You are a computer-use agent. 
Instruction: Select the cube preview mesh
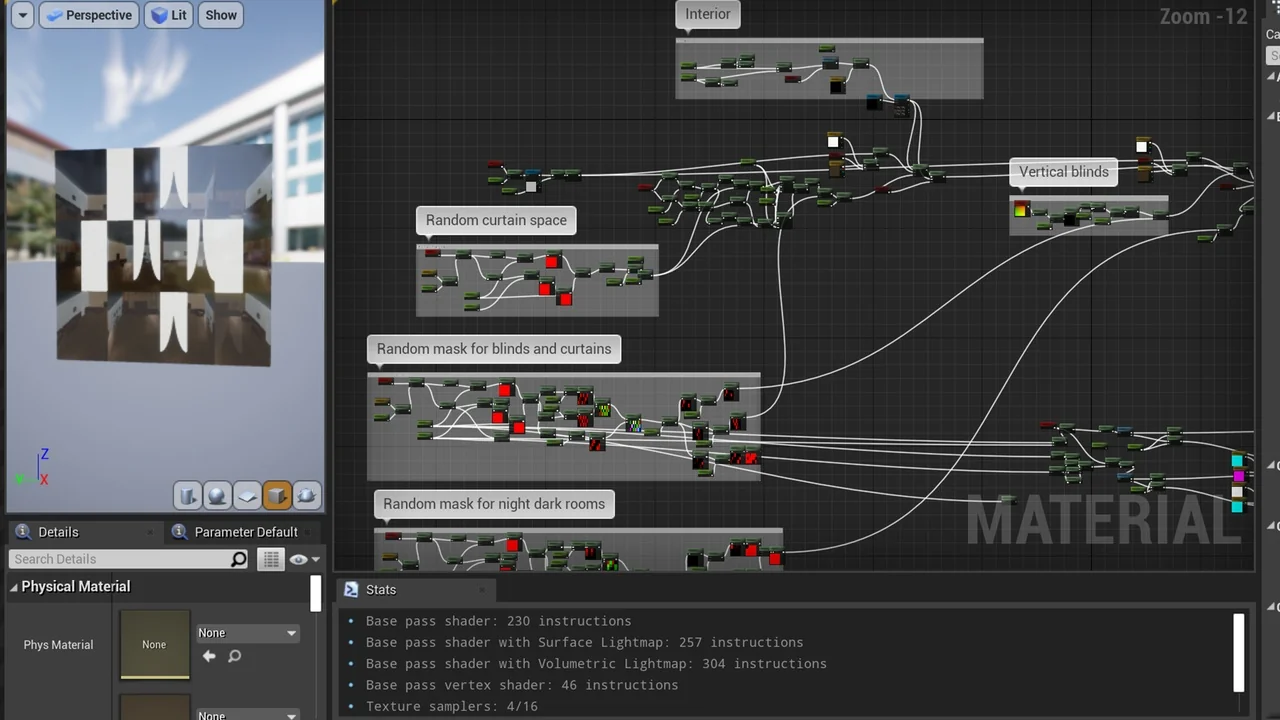tap(277, 495)
